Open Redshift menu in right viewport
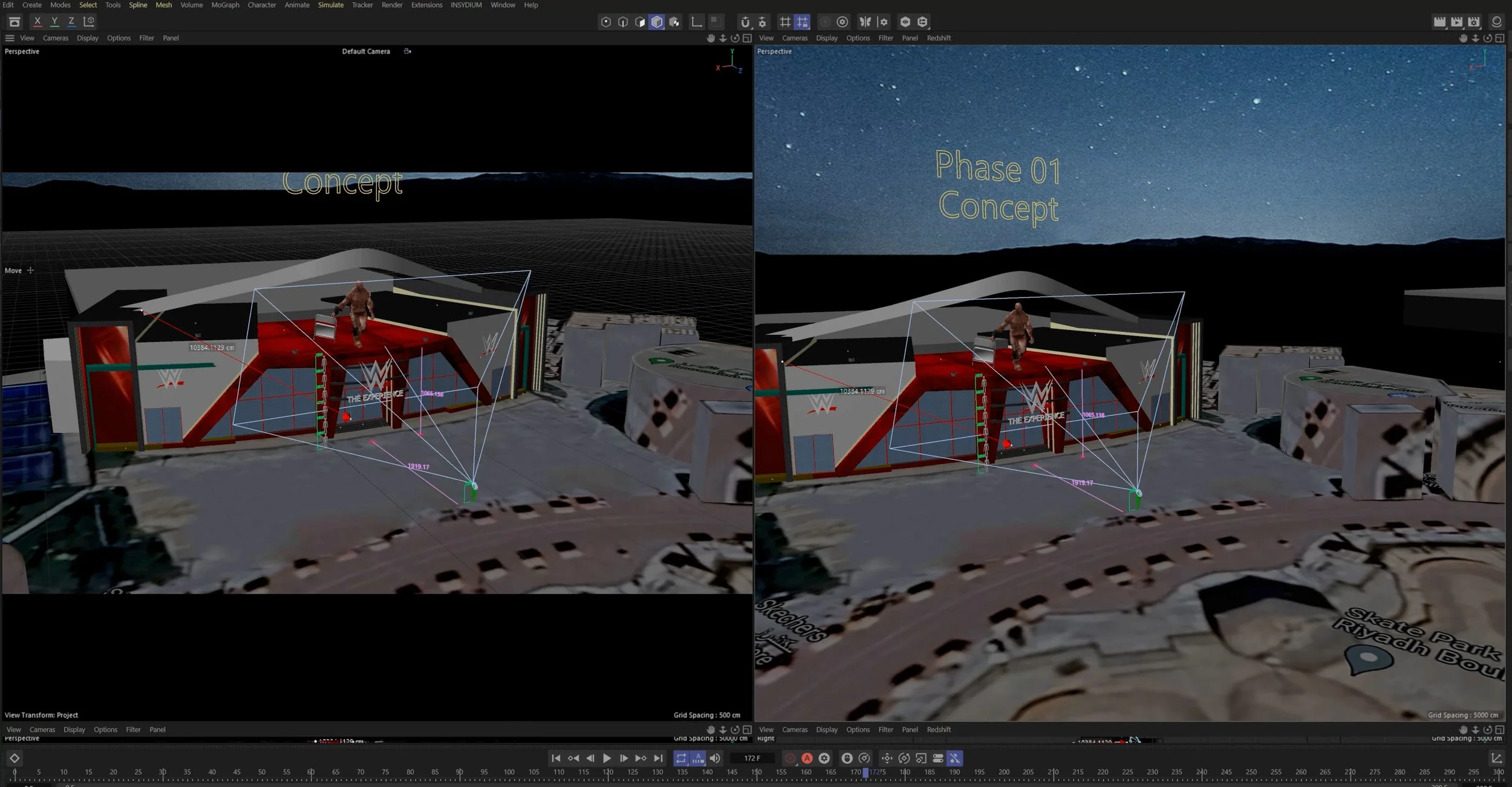The height and width of the screenshot is (787, 1512). [939, 38]
